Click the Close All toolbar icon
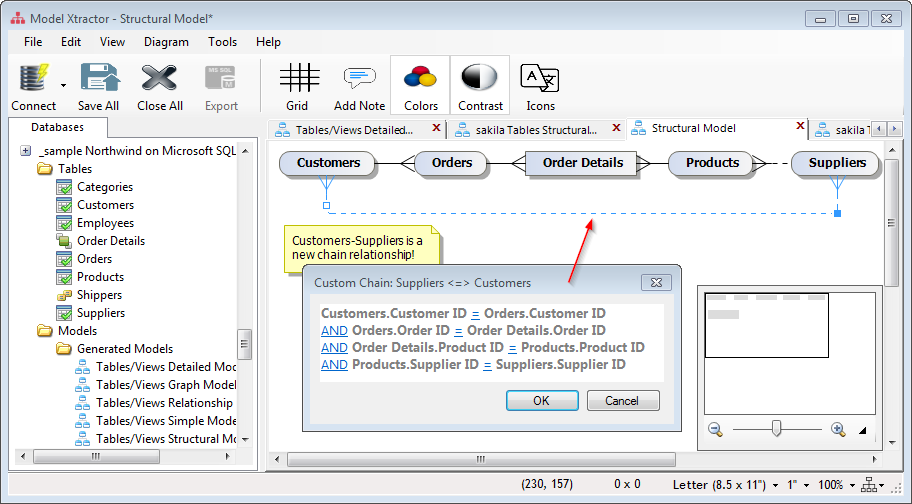This screenshot has height=504, width=912. [x=159, y=78]
